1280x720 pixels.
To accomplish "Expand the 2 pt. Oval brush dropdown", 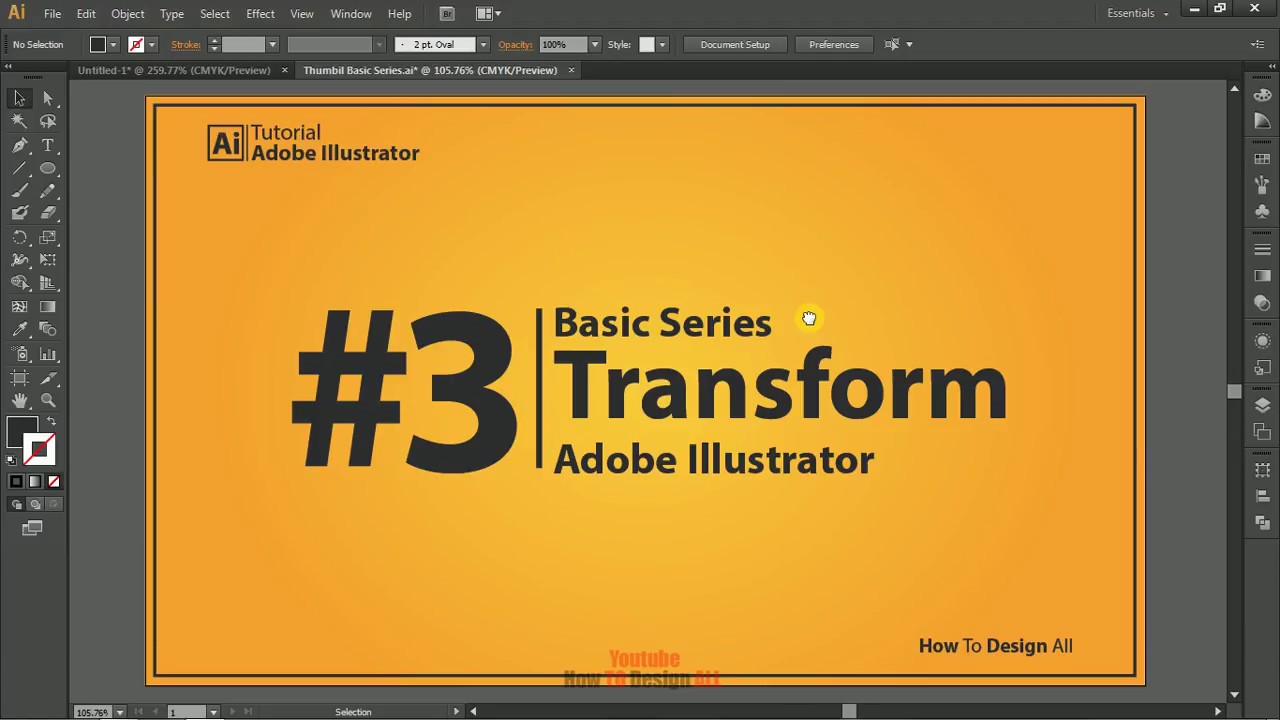I will pyautogui.click(x=483, y=44).
